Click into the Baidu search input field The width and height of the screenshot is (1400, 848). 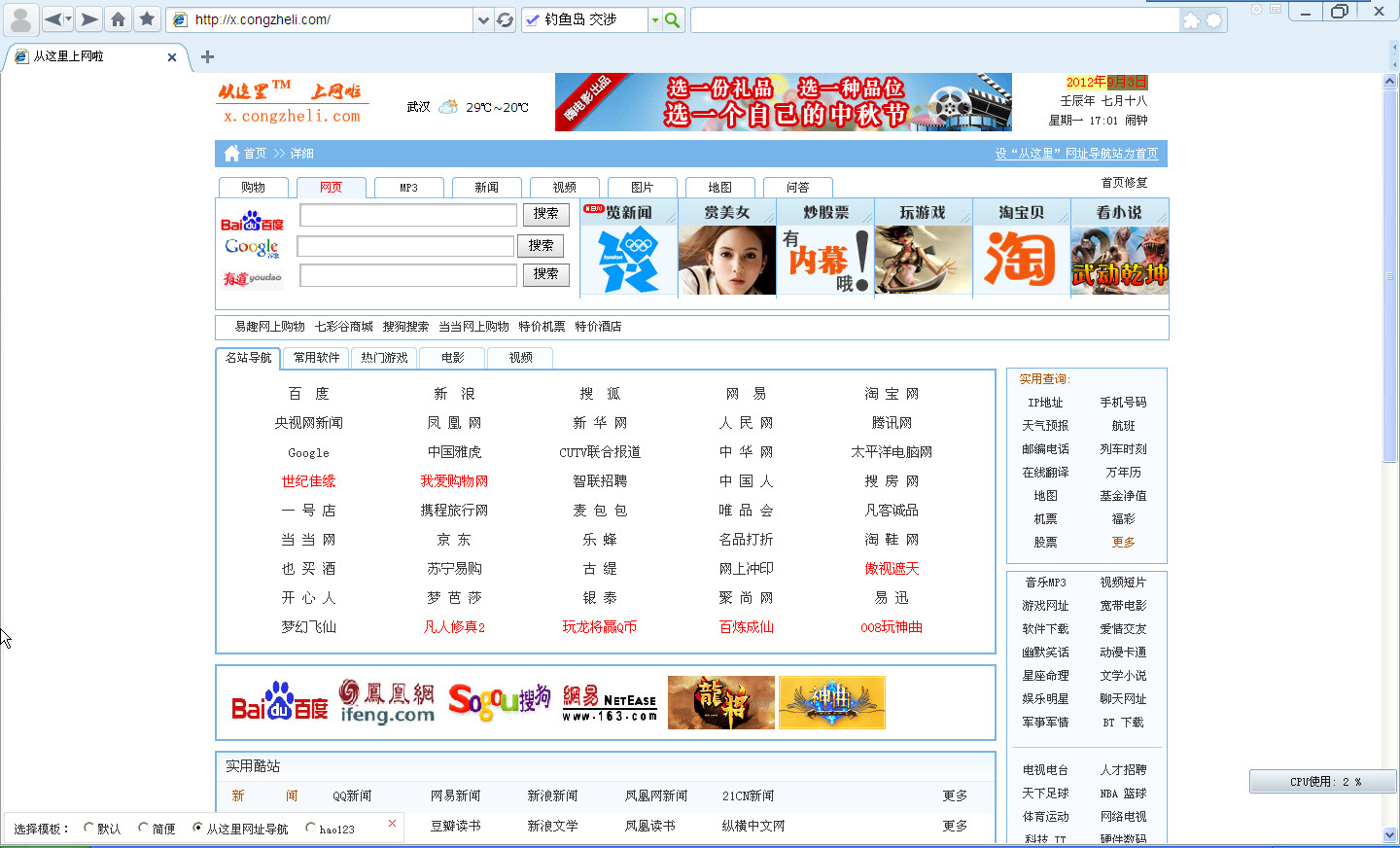pos(408,215)
